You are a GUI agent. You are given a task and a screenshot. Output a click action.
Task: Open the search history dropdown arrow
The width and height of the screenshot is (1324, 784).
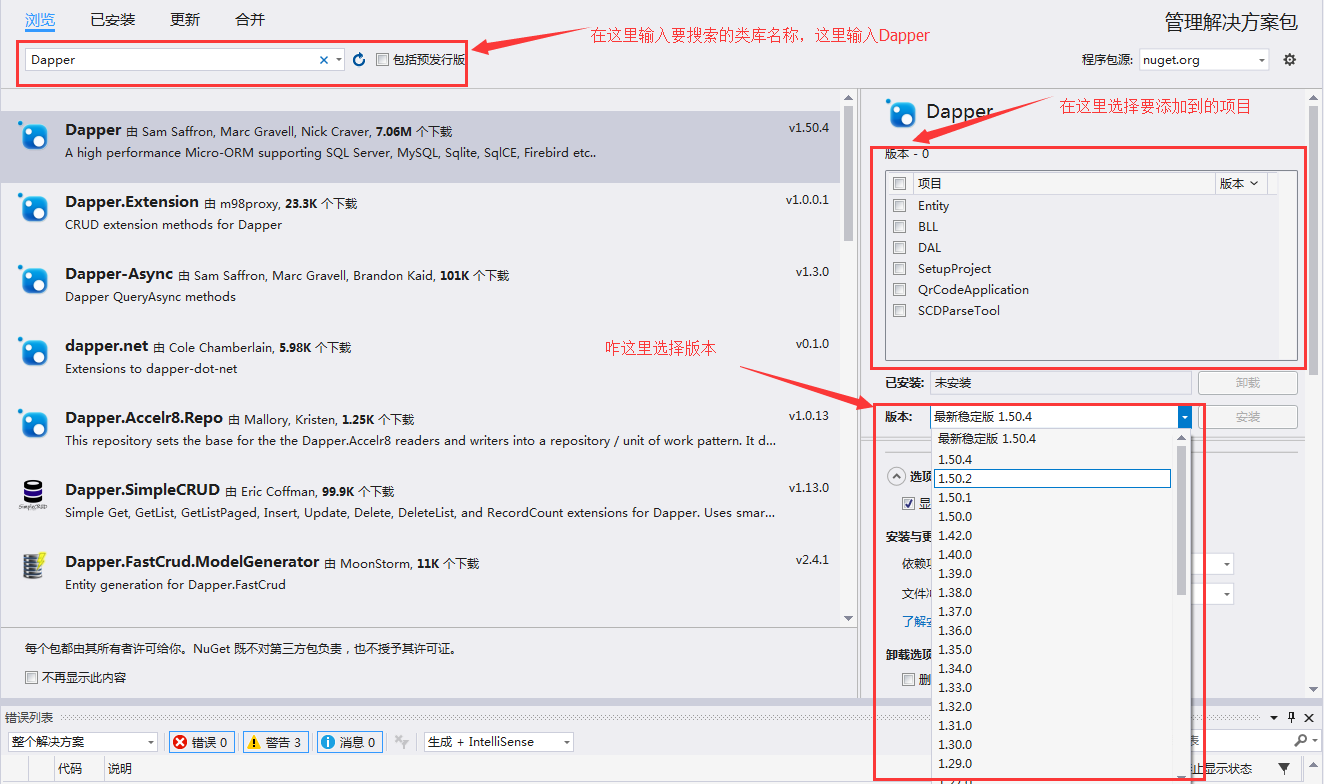339,60
